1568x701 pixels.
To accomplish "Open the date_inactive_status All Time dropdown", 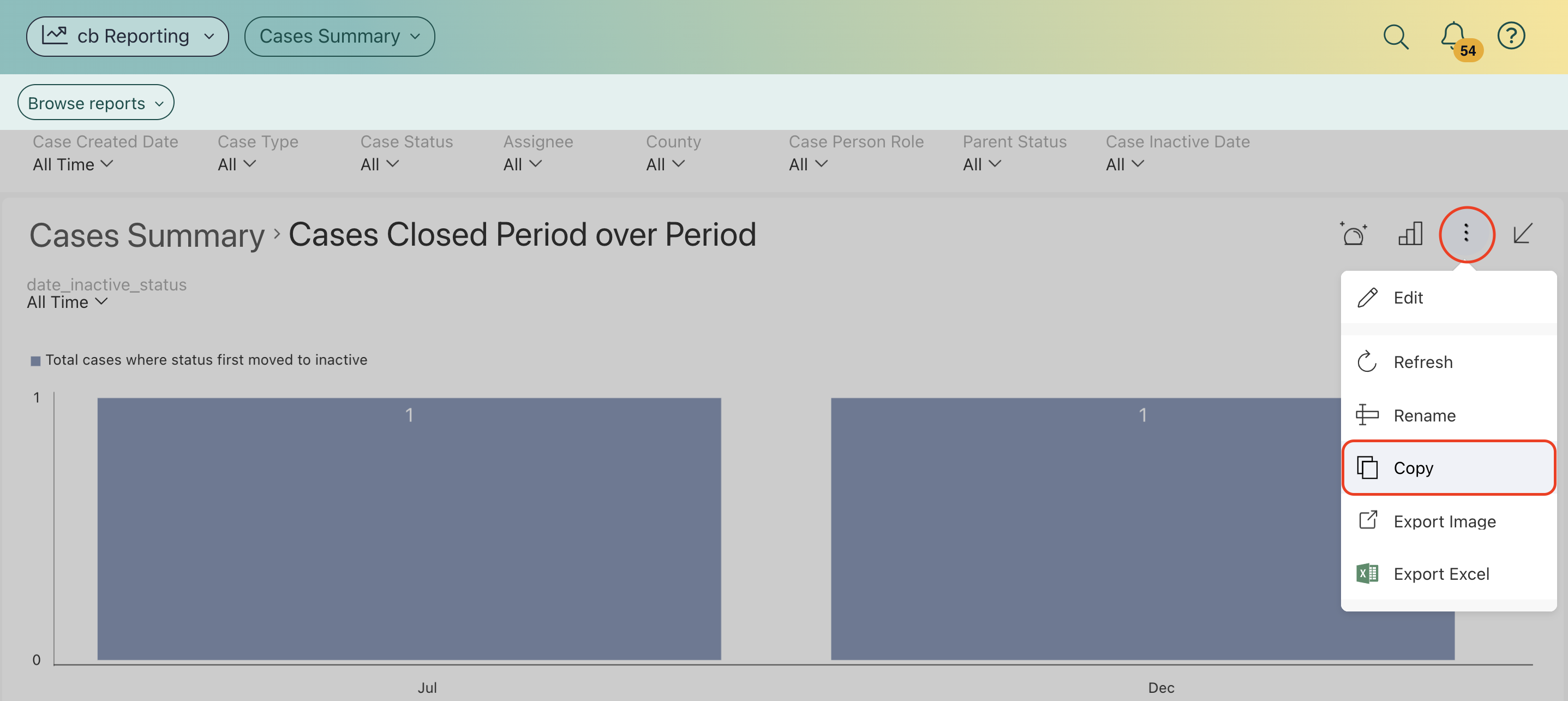I will click(67, 302).
